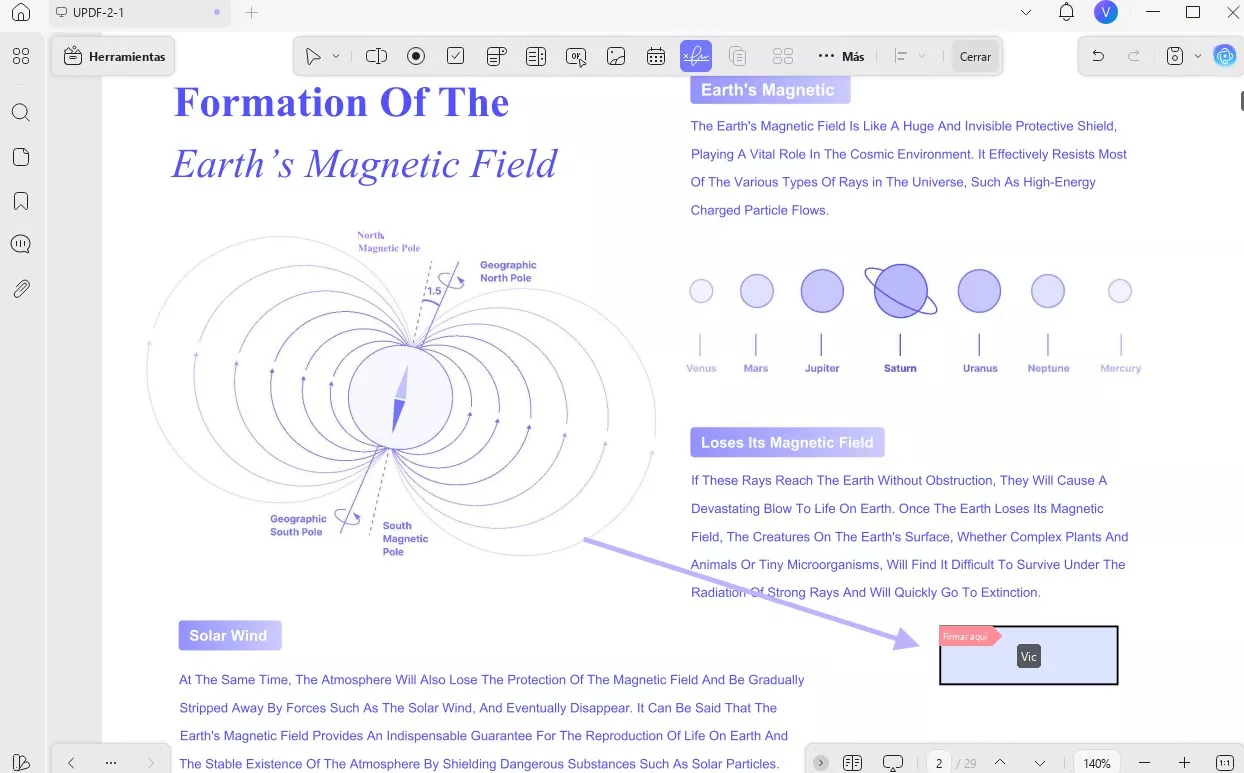Select the arrow pointer tool
The height and width of the screenshot is (773, 1244).
(314, 57)
